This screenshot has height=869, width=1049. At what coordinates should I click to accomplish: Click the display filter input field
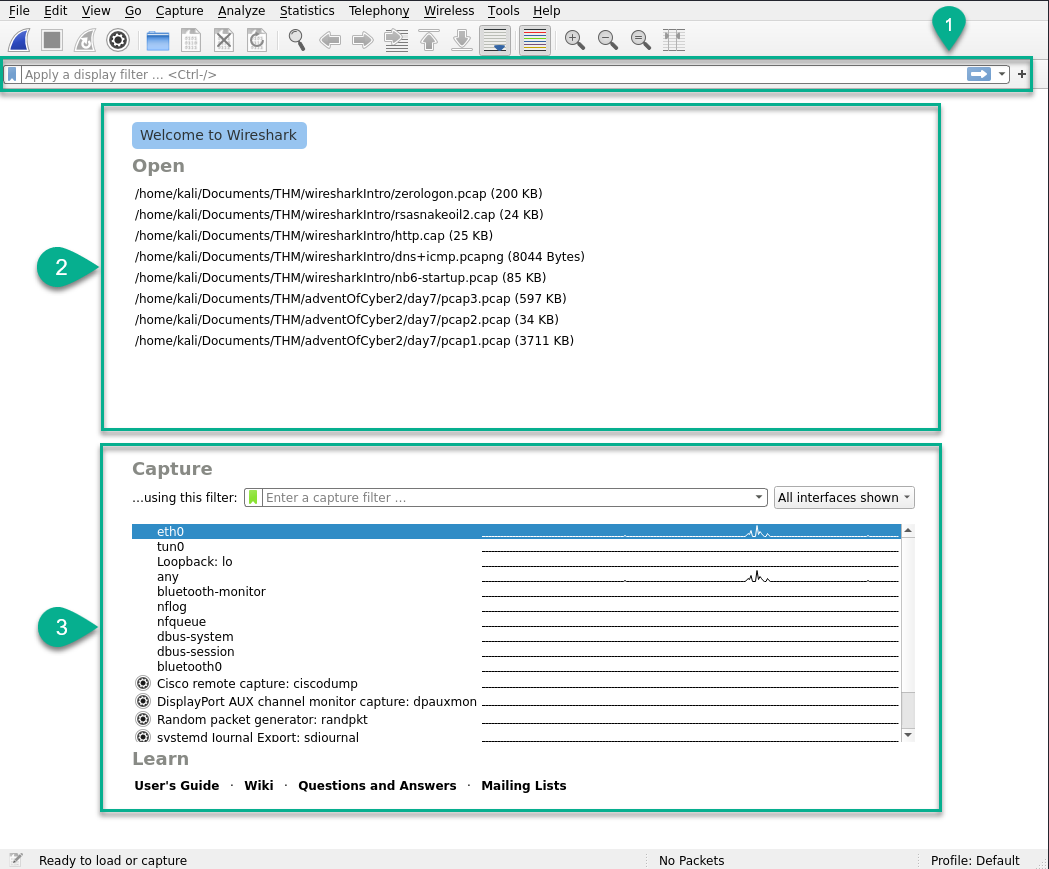[x=494, y=74]
